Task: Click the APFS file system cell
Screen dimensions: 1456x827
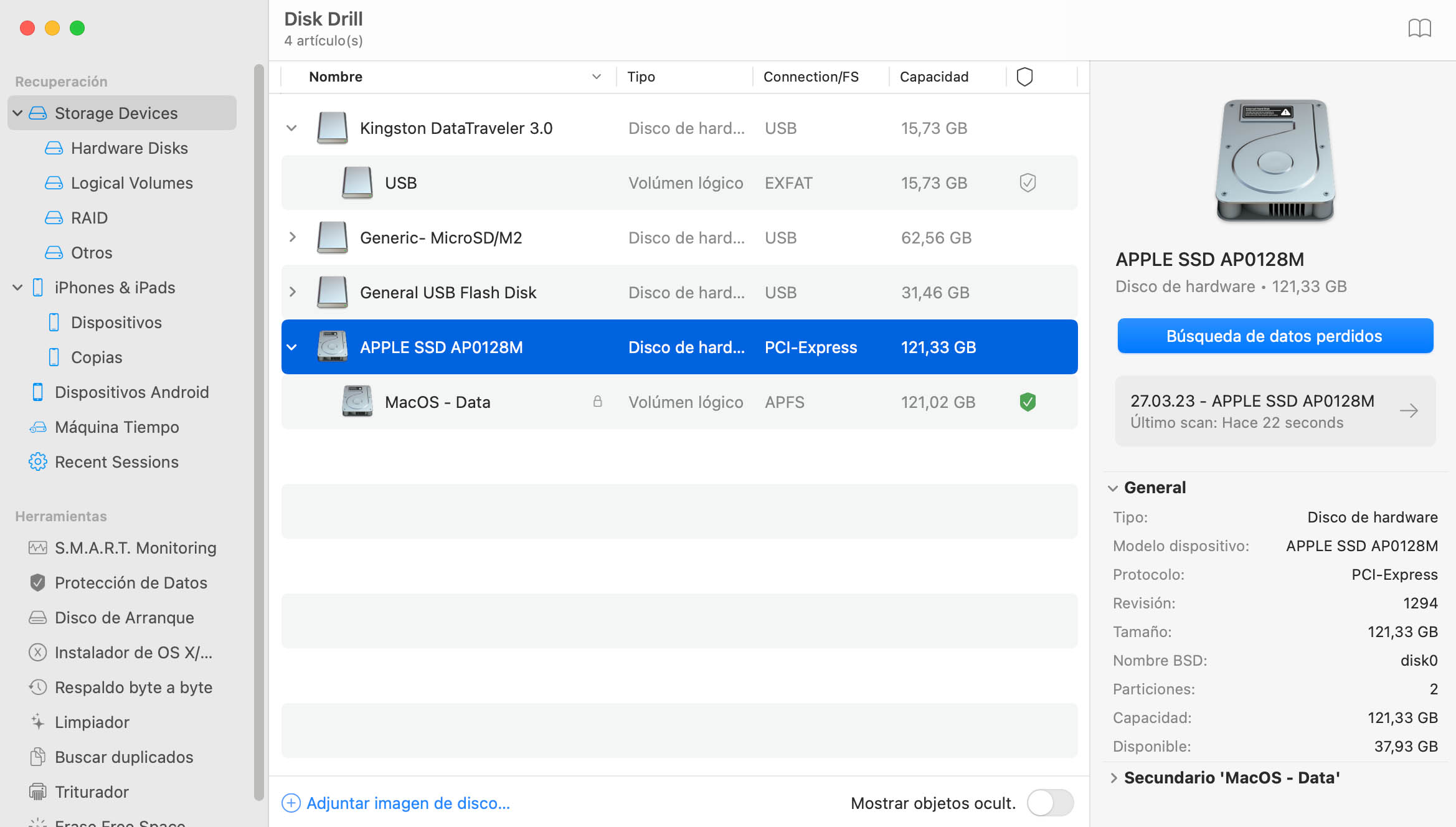Action: 784,402
